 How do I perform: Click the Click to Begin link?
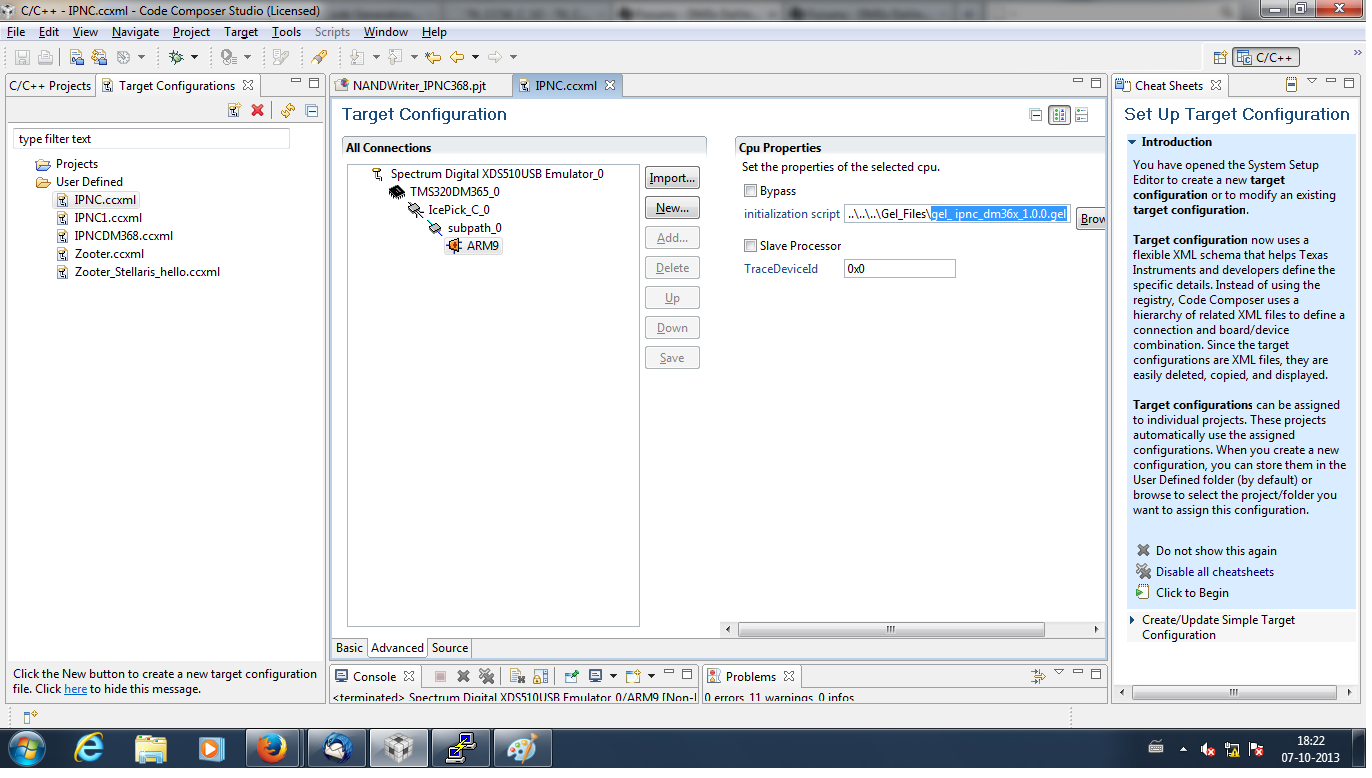pyautogui.click(x=1192, y=593)
